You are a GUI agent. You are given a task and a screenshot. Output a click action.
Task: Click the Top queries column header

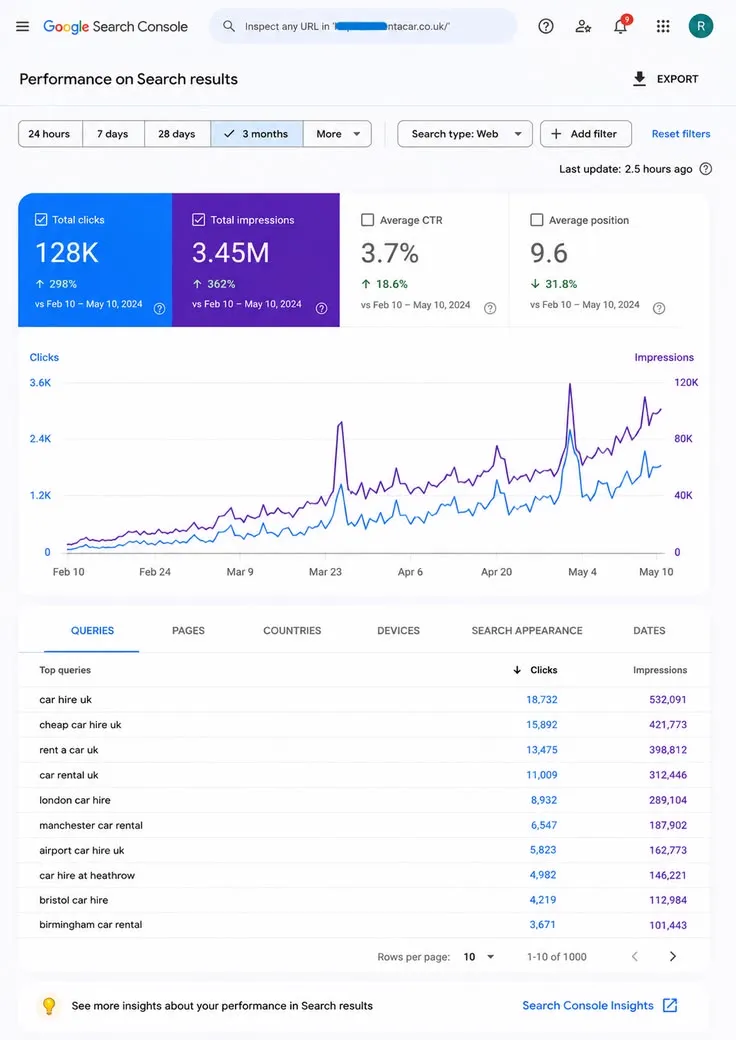tap(65, 670)
